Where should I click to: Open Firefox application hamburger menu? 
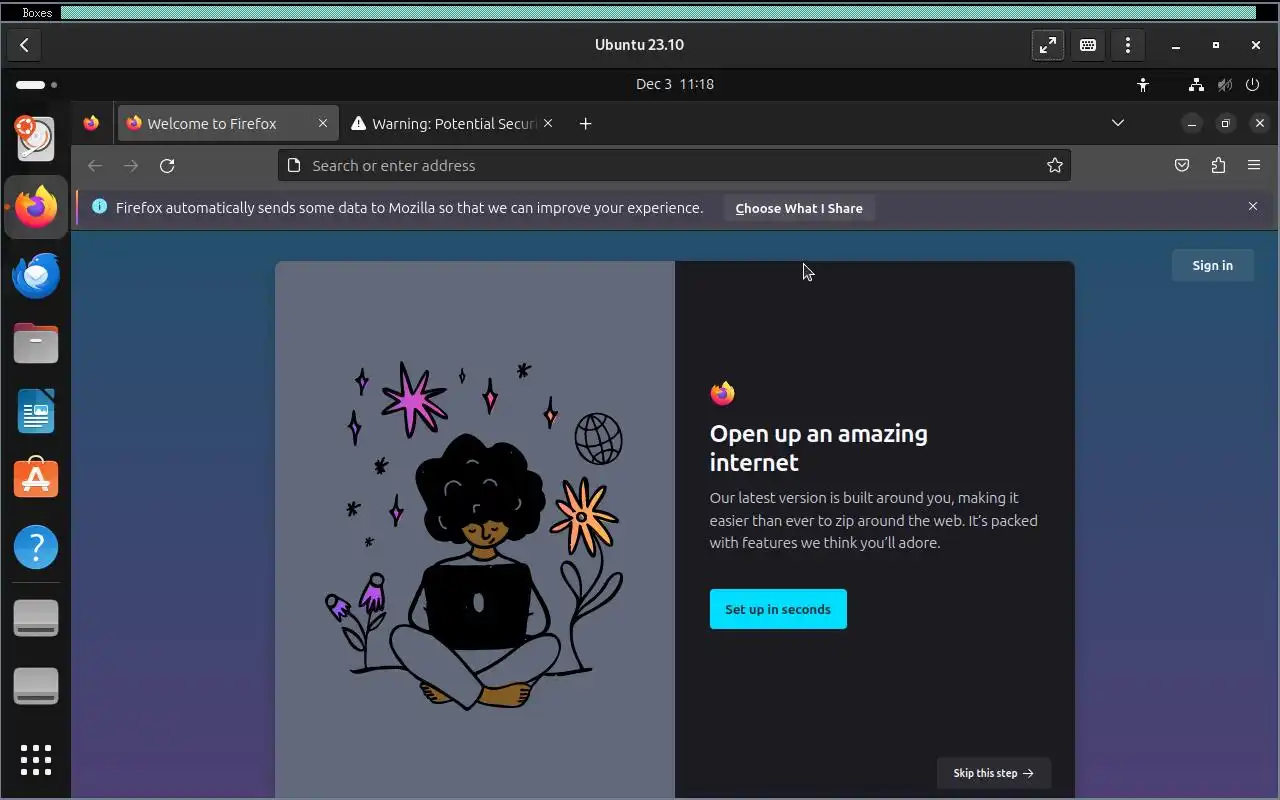tap(1254, 166)
